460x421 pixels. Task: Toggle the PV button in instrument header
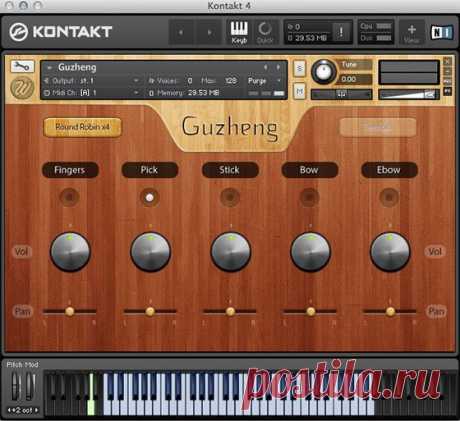447,91
